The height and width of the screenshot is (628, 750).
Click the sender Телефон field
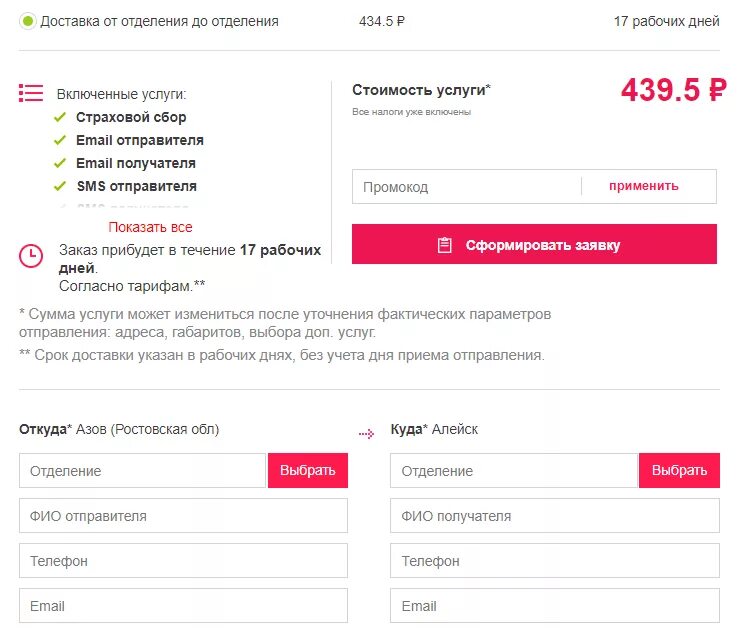pos(183,561)
